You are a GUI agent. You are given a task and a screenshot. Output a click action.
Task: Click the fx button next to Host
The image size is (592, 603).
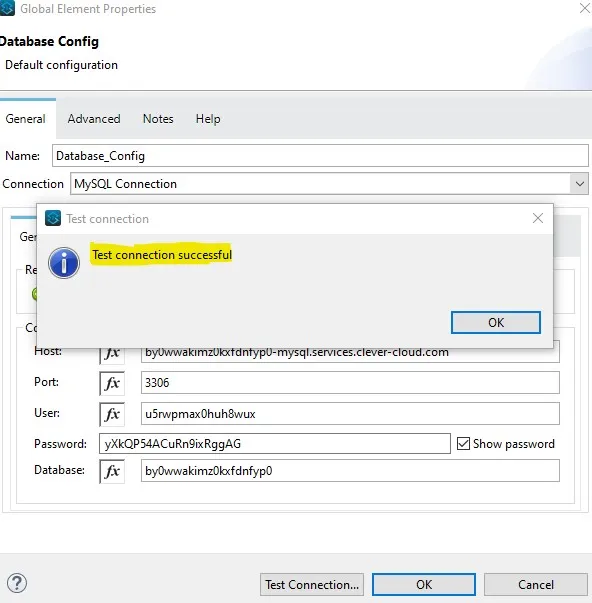tap(112, 356)
